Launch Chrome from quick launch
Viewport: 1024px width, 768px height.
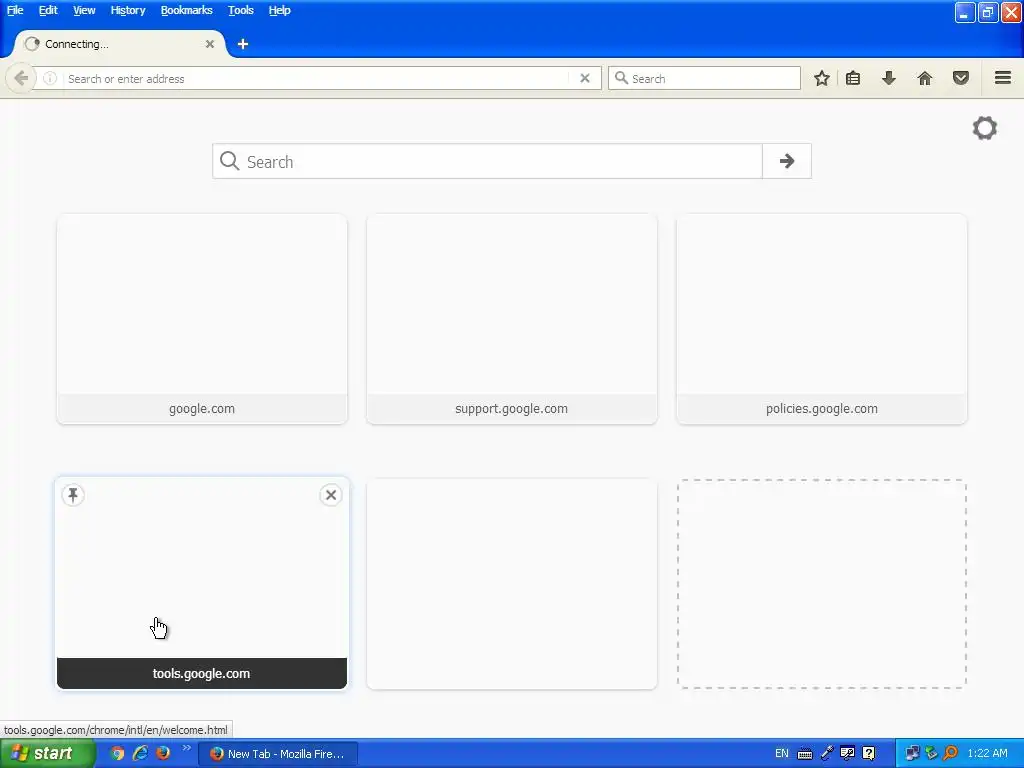118,754
